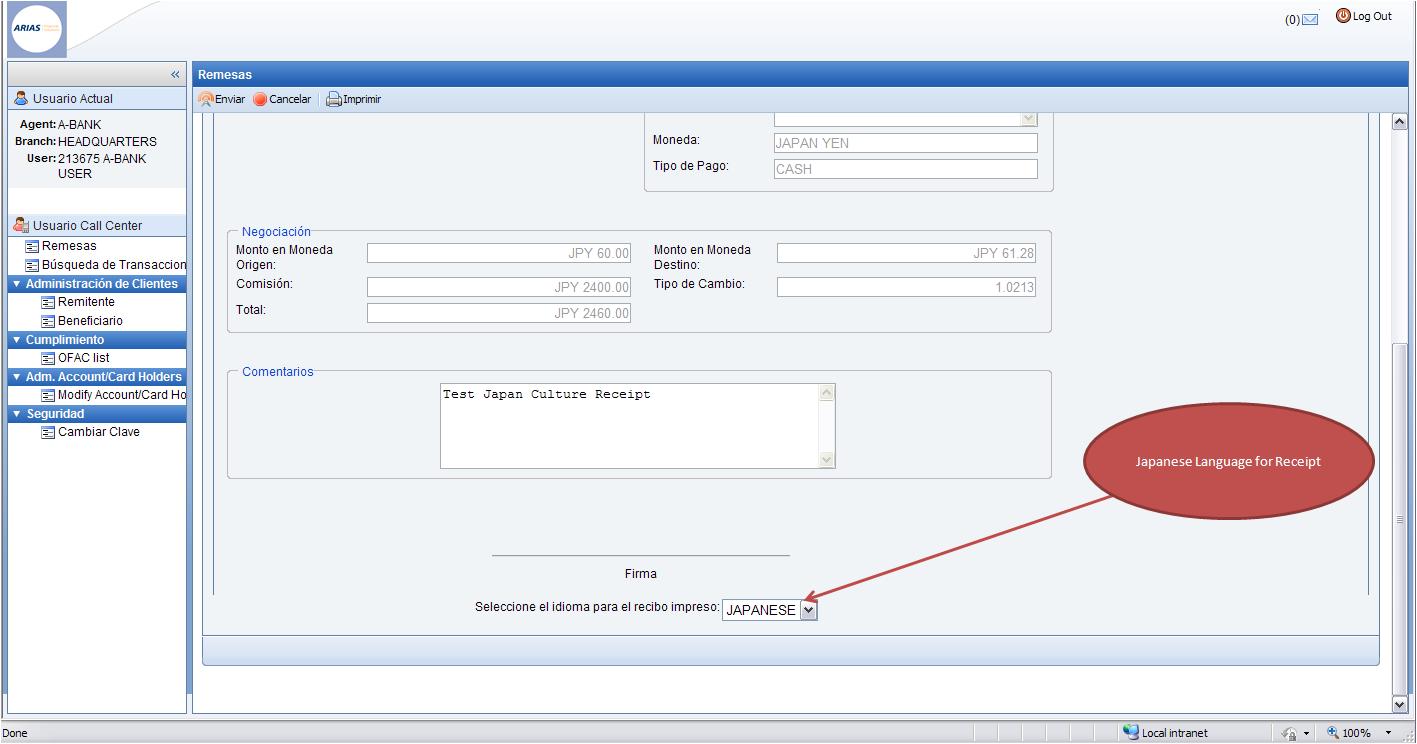
Task: Click Monto en Moneda Destino field
Action: (906, 253)
